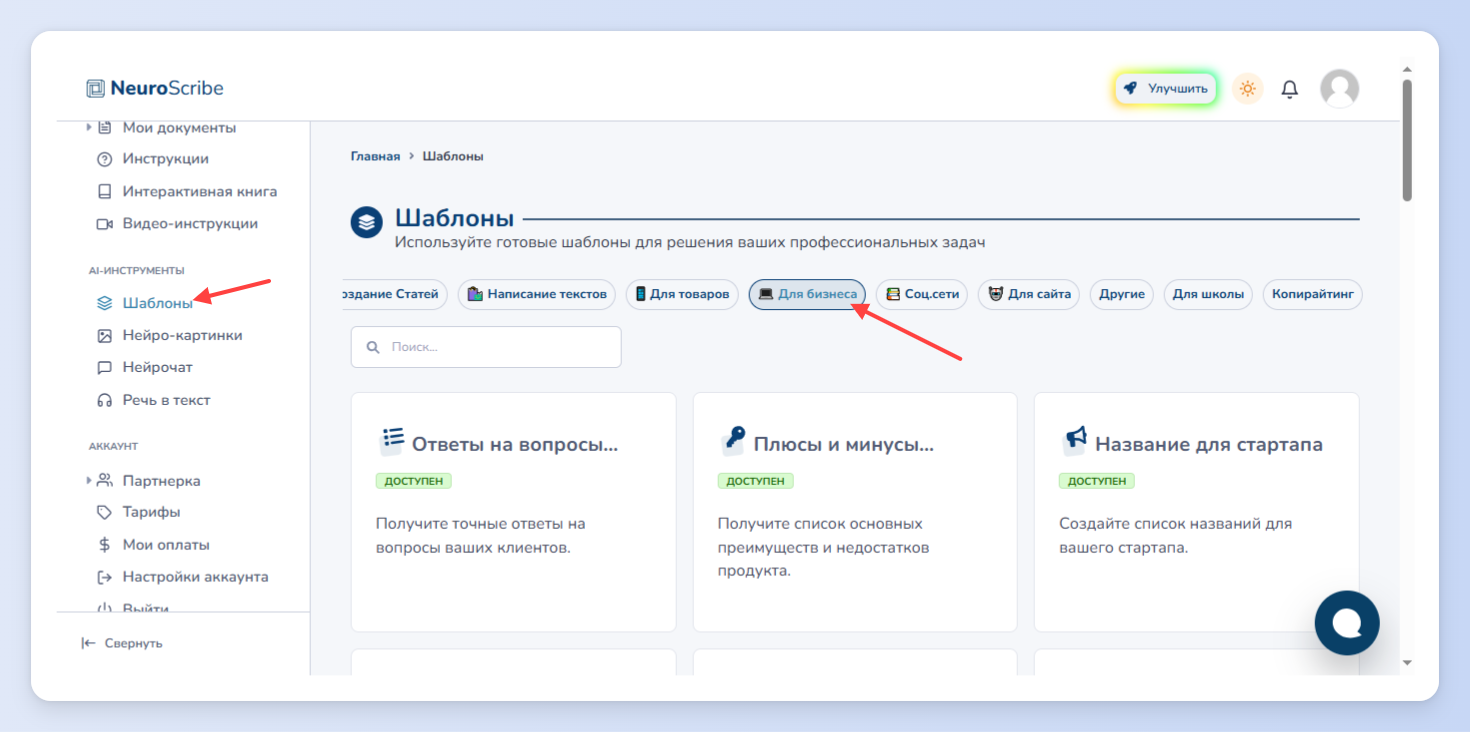Screen dimensions: 1470x732
Task: Select the Для сайта category tab
Action: [1029, 294]
